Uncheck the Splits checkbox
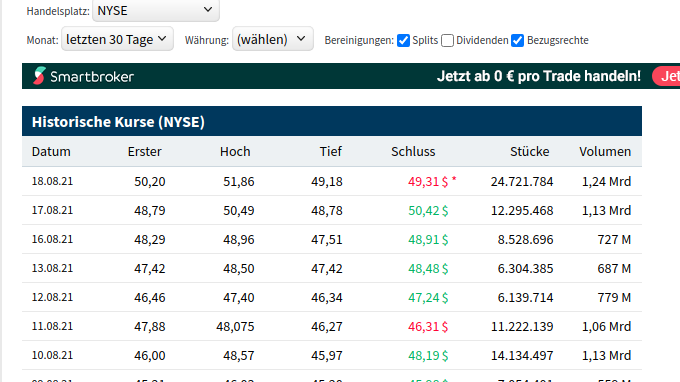680x382 pixels. tap(403, 40)
